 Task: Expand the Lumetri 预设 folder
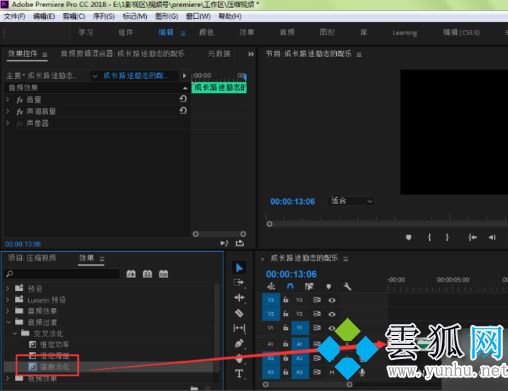click(x=8, y=300)
